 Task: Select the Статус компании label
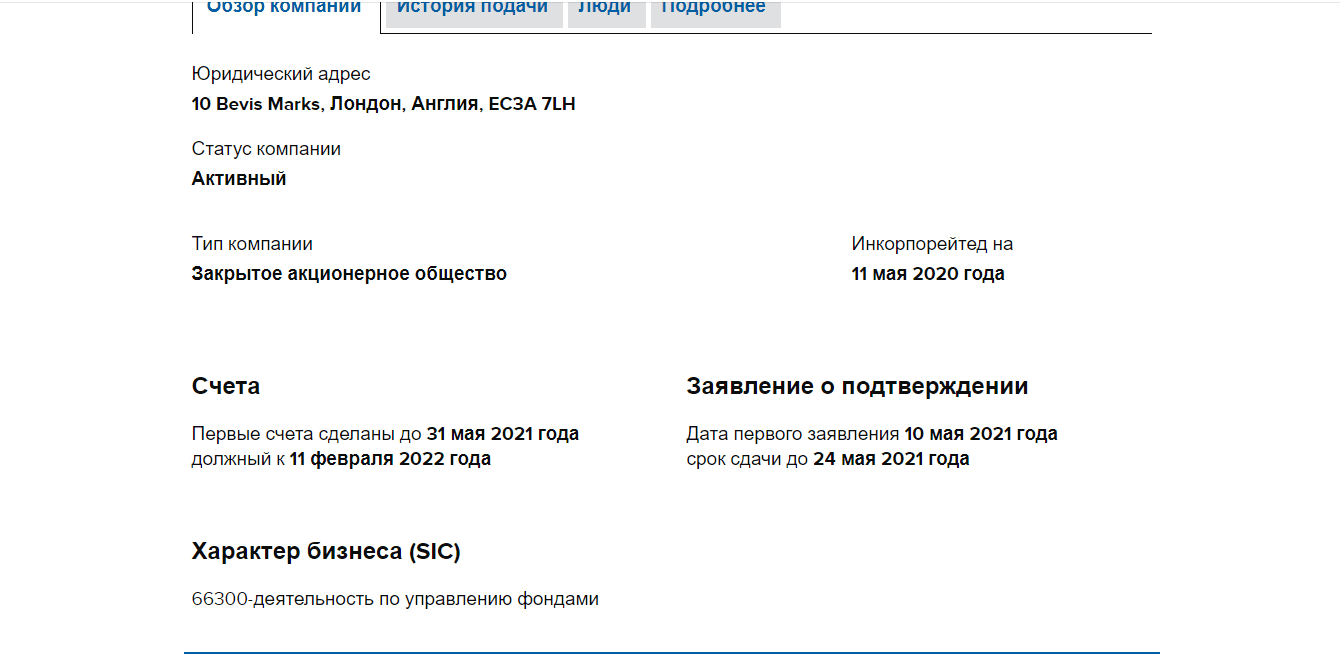point(266,148)
